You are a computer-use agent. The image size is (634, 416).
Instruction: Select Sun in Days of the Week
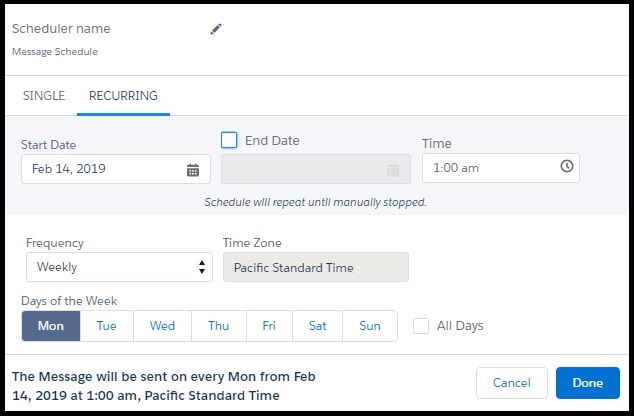[370, 326]
